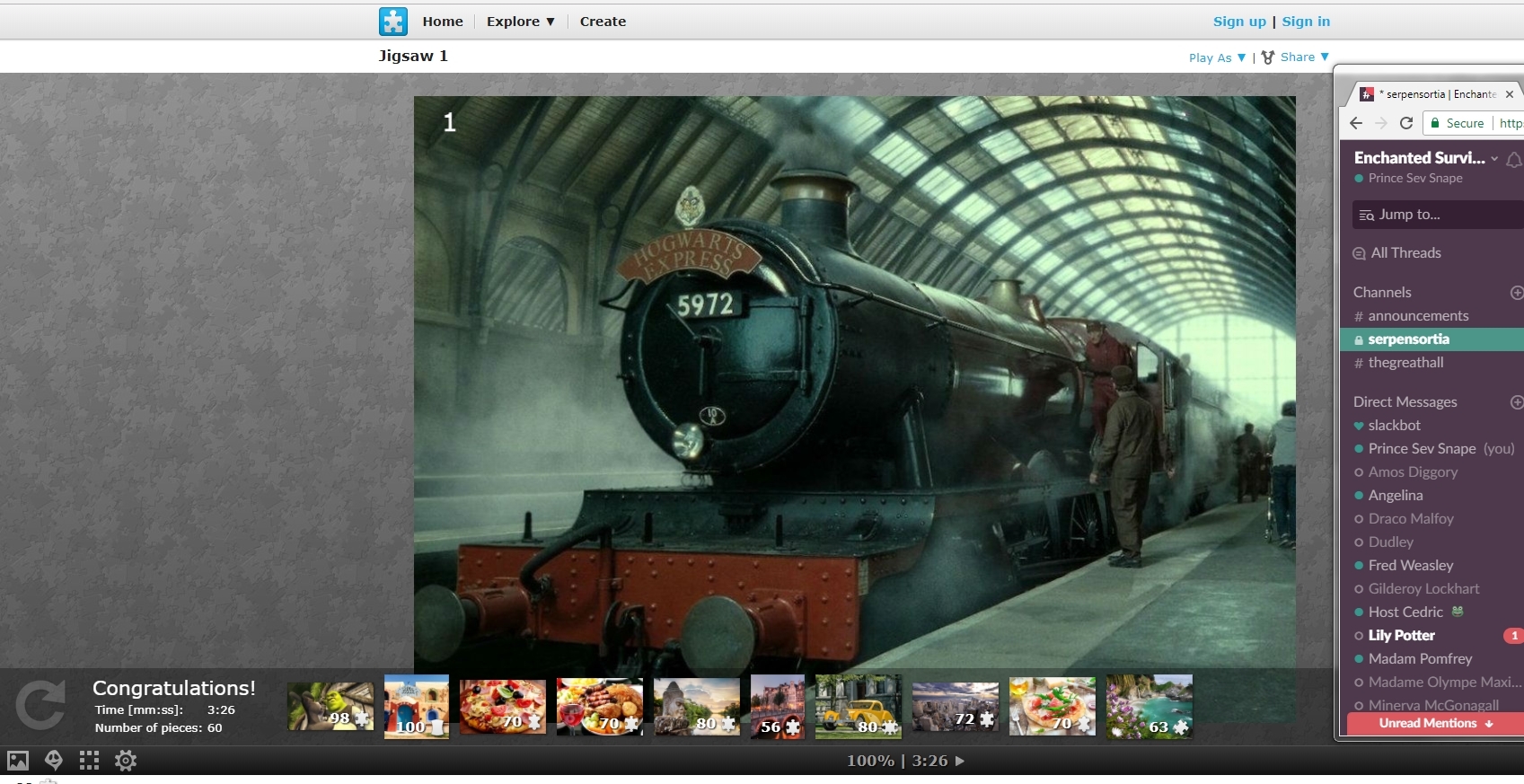Open puzzle settings gear icon
This screenshot has height=784, width=1524.
coord(126,761)
